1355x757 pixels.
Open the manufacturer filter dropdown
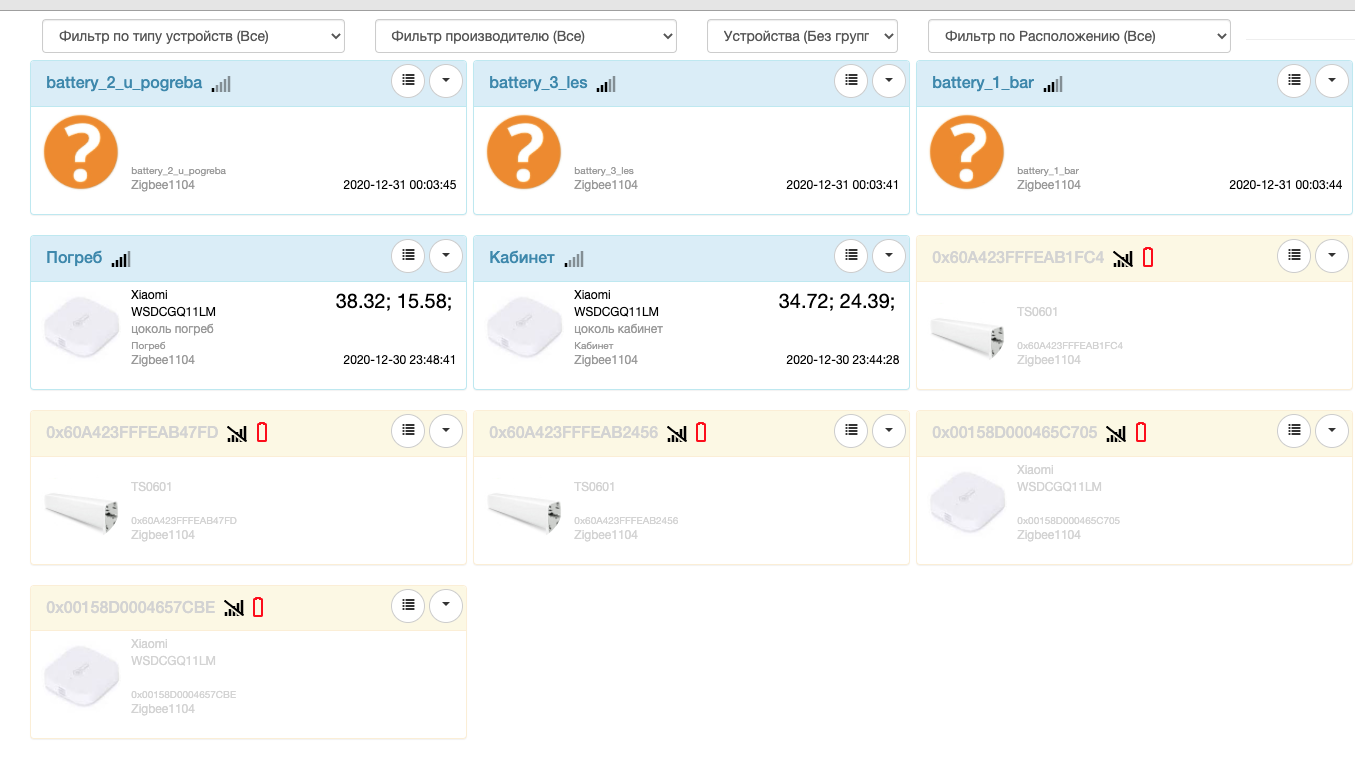526,36
